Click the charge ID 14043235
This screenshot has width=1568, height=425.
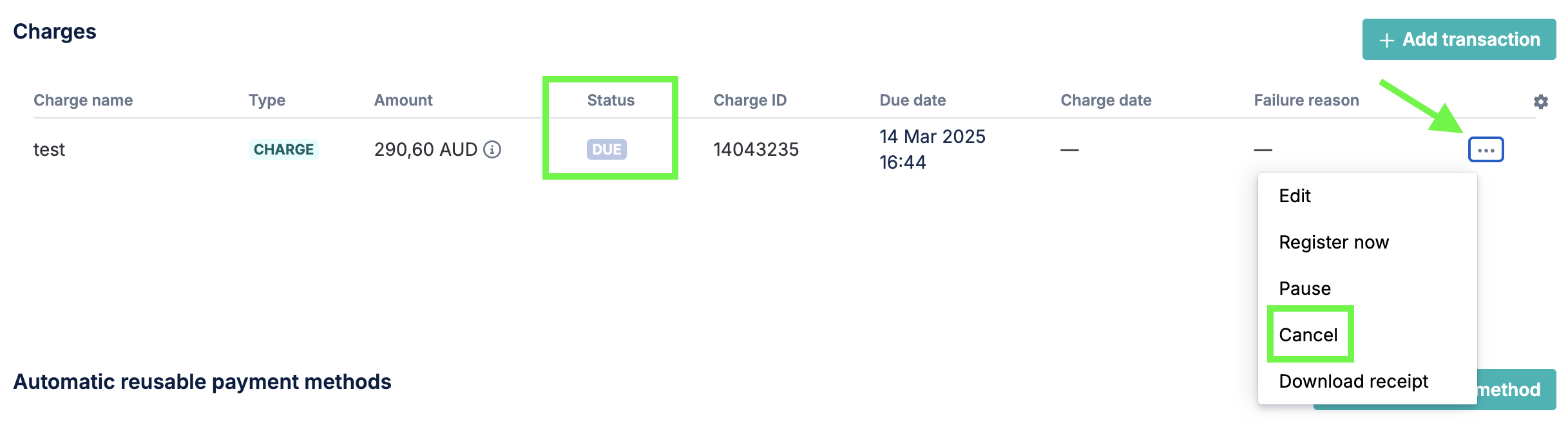756,149
